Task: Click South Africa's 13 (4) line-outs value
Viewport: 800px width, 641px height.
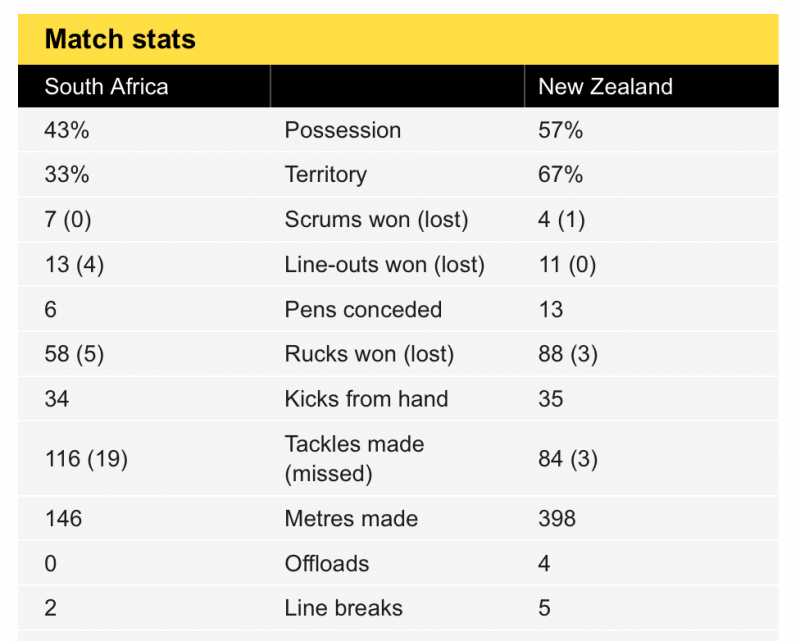Action: [x=74, y=265]
